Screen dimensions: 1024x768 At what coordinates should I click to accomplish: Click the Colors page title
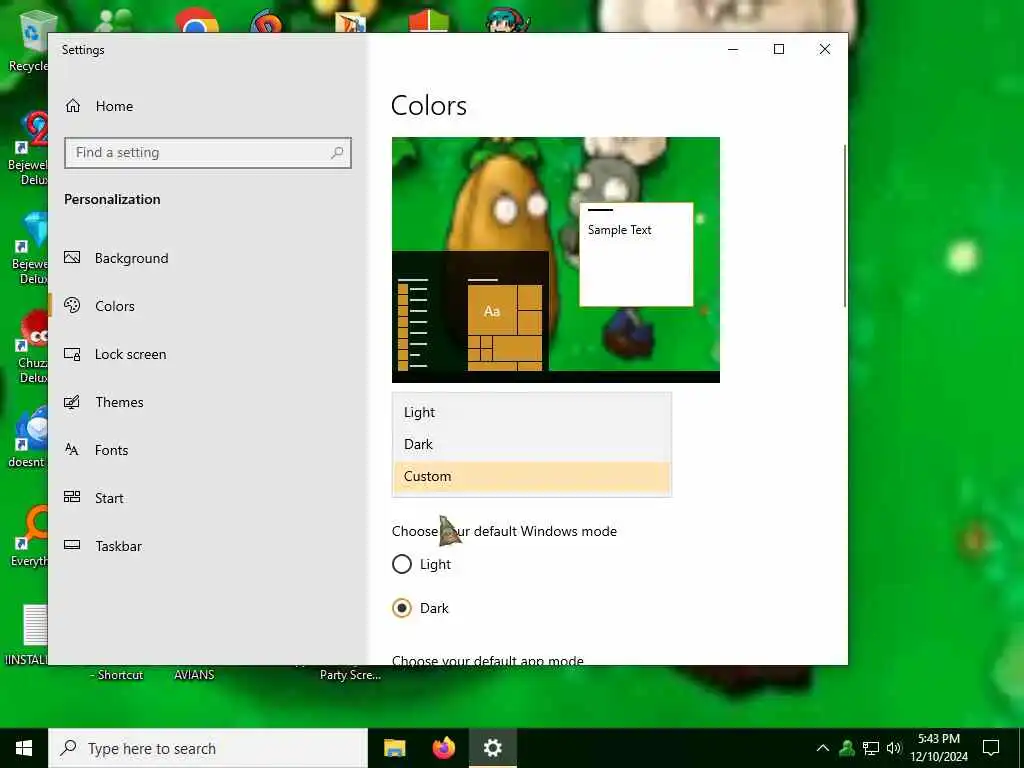(429, 106)
